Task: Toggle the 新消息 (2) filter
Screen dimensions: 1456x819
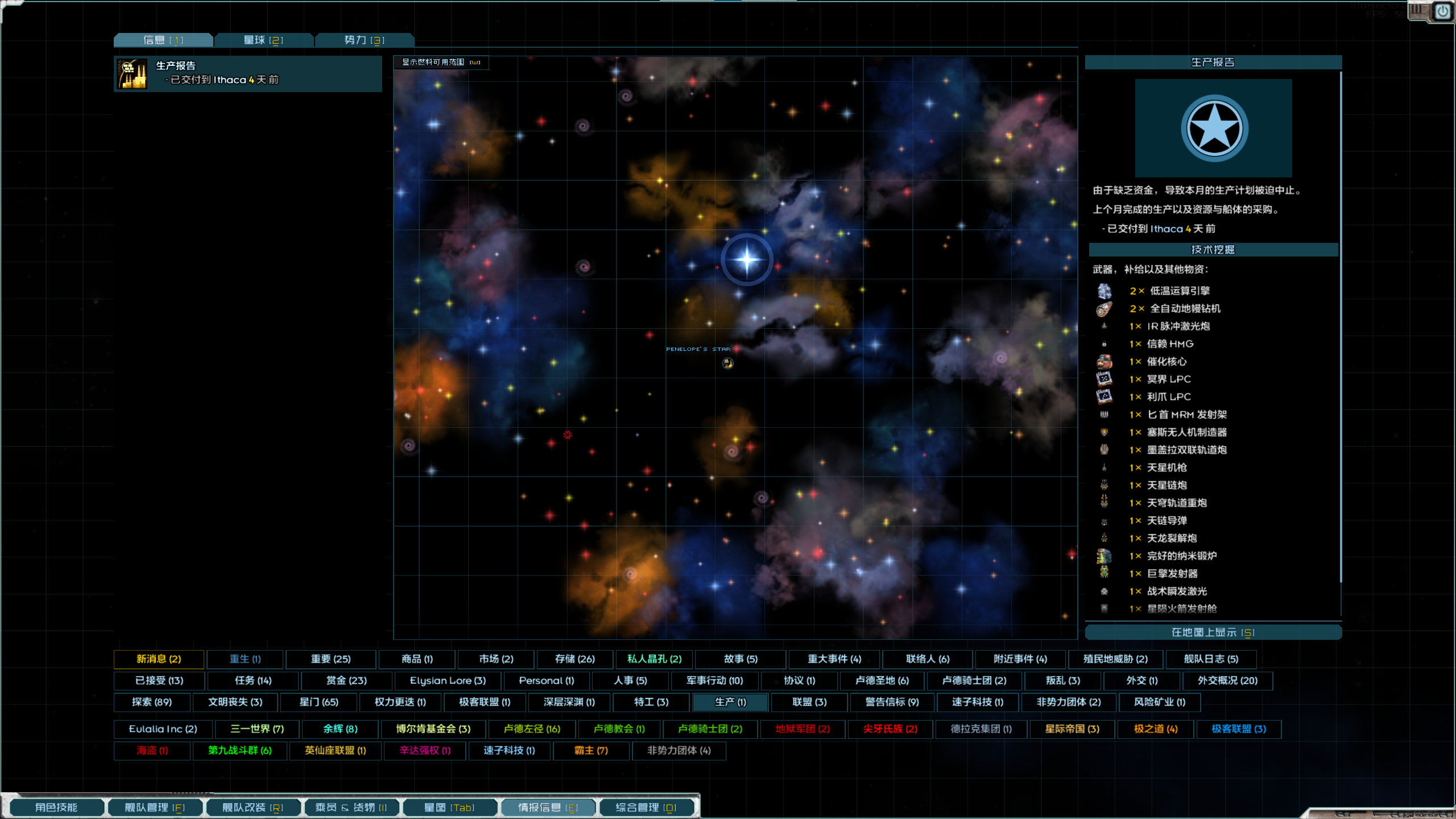Action: (159, 659)
